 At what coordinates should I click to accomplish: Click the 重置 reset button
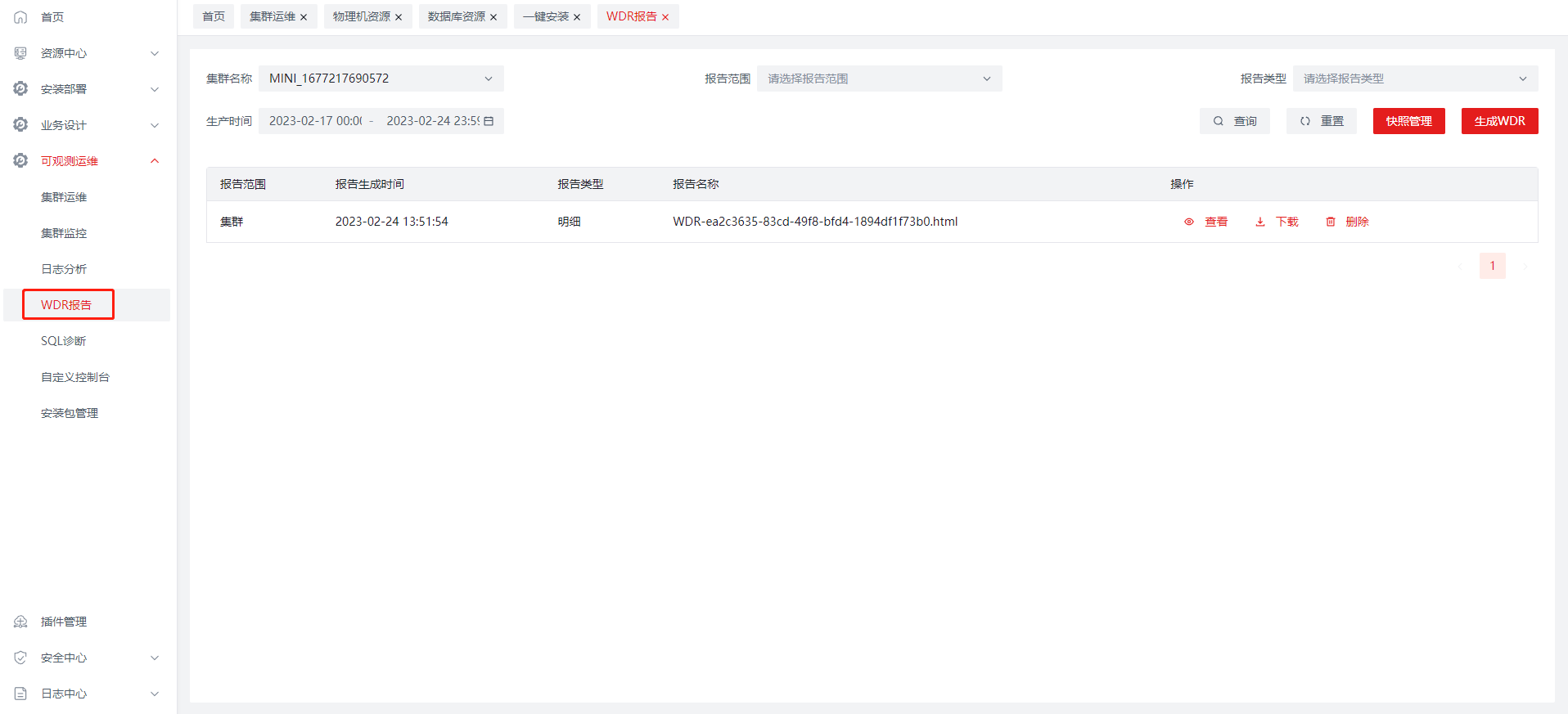(x=1322, y=121)
